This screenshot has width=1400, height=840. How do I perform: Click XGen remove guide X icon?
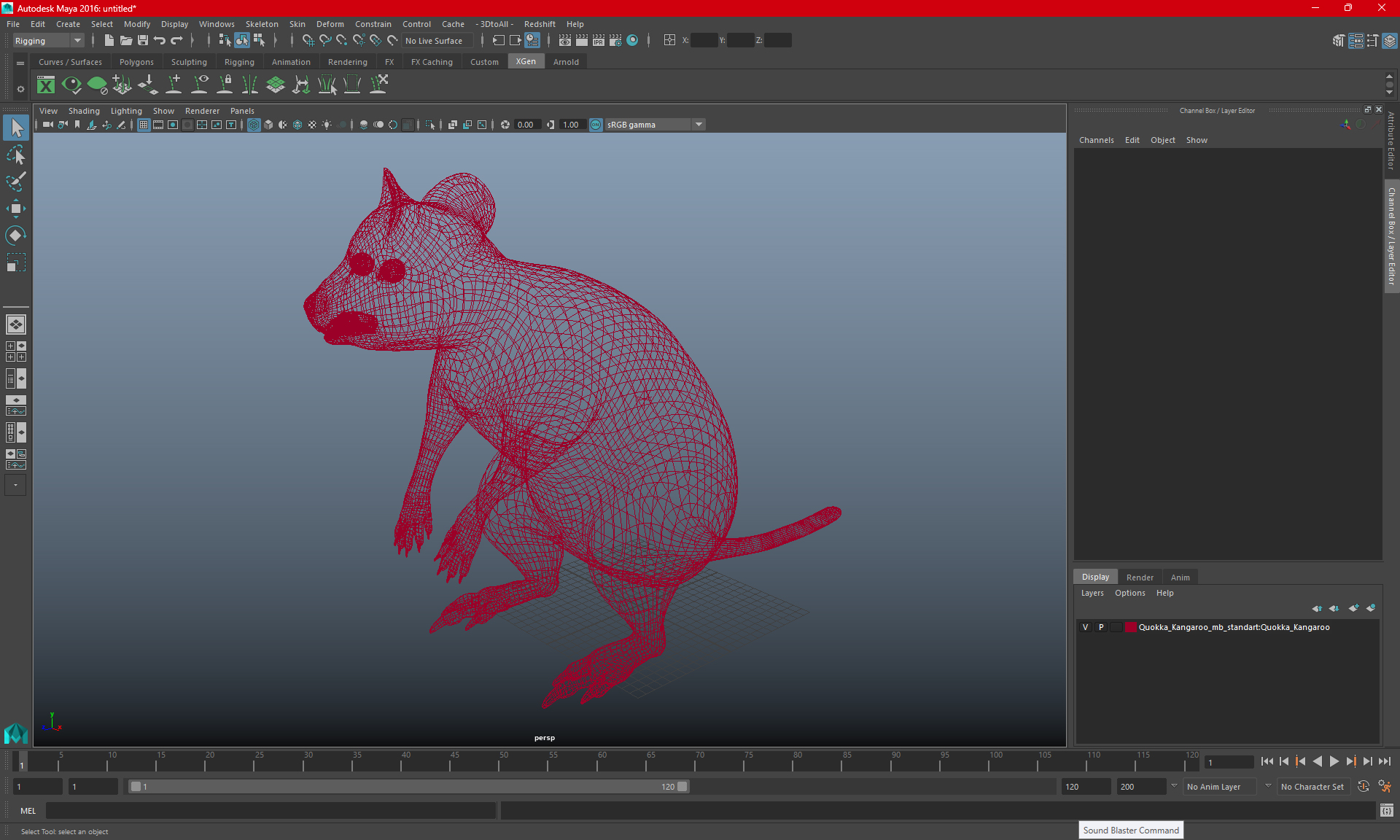[x=378, y=85]
